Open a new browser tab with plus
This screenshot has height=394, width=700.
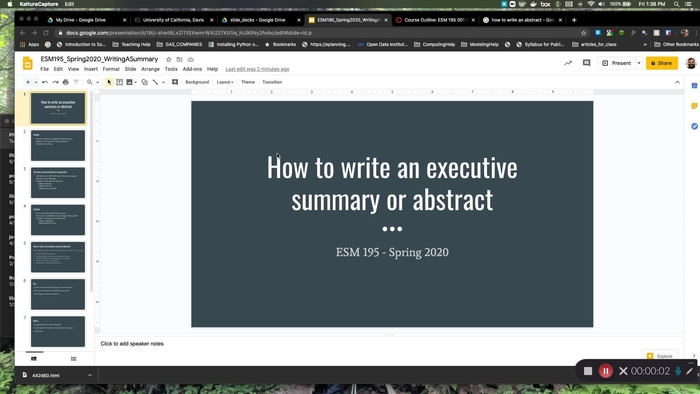coord(574,20)
